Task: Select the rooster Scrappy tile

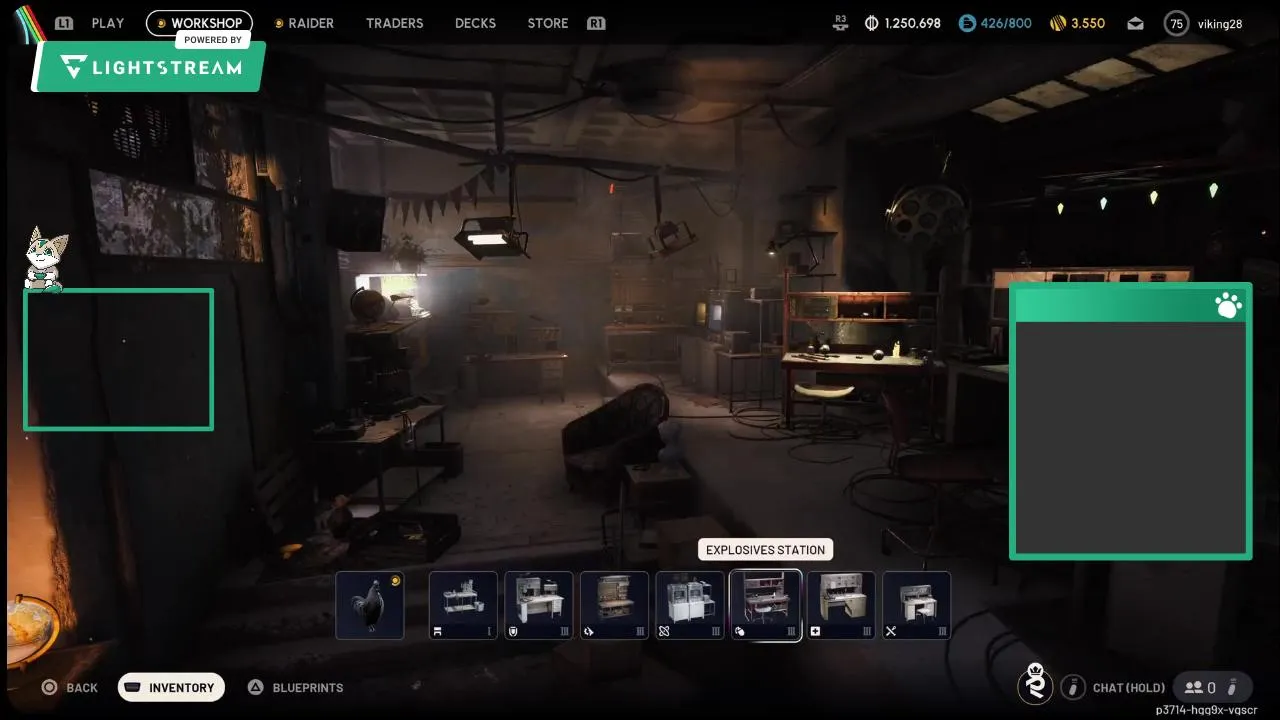Action: pyautogui.click(x=370, y=605)
